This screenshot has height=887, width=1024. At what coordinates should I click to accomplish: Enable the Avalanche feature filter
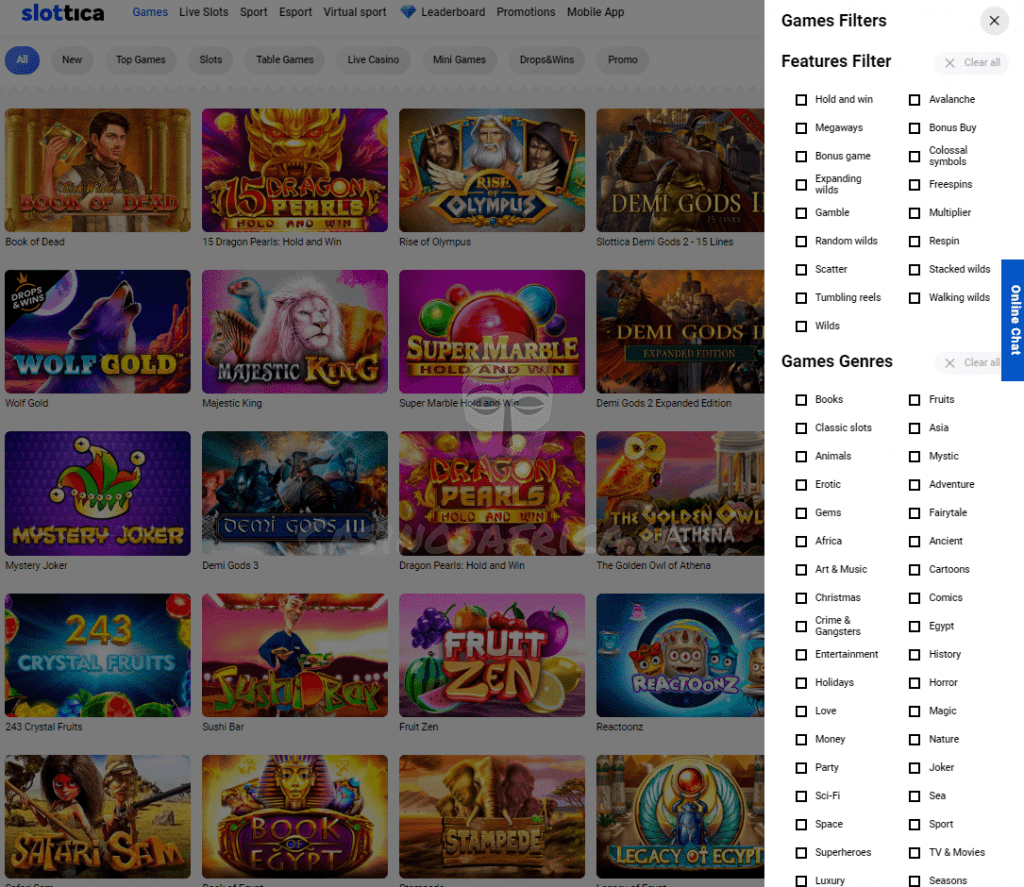click(915, 100)
